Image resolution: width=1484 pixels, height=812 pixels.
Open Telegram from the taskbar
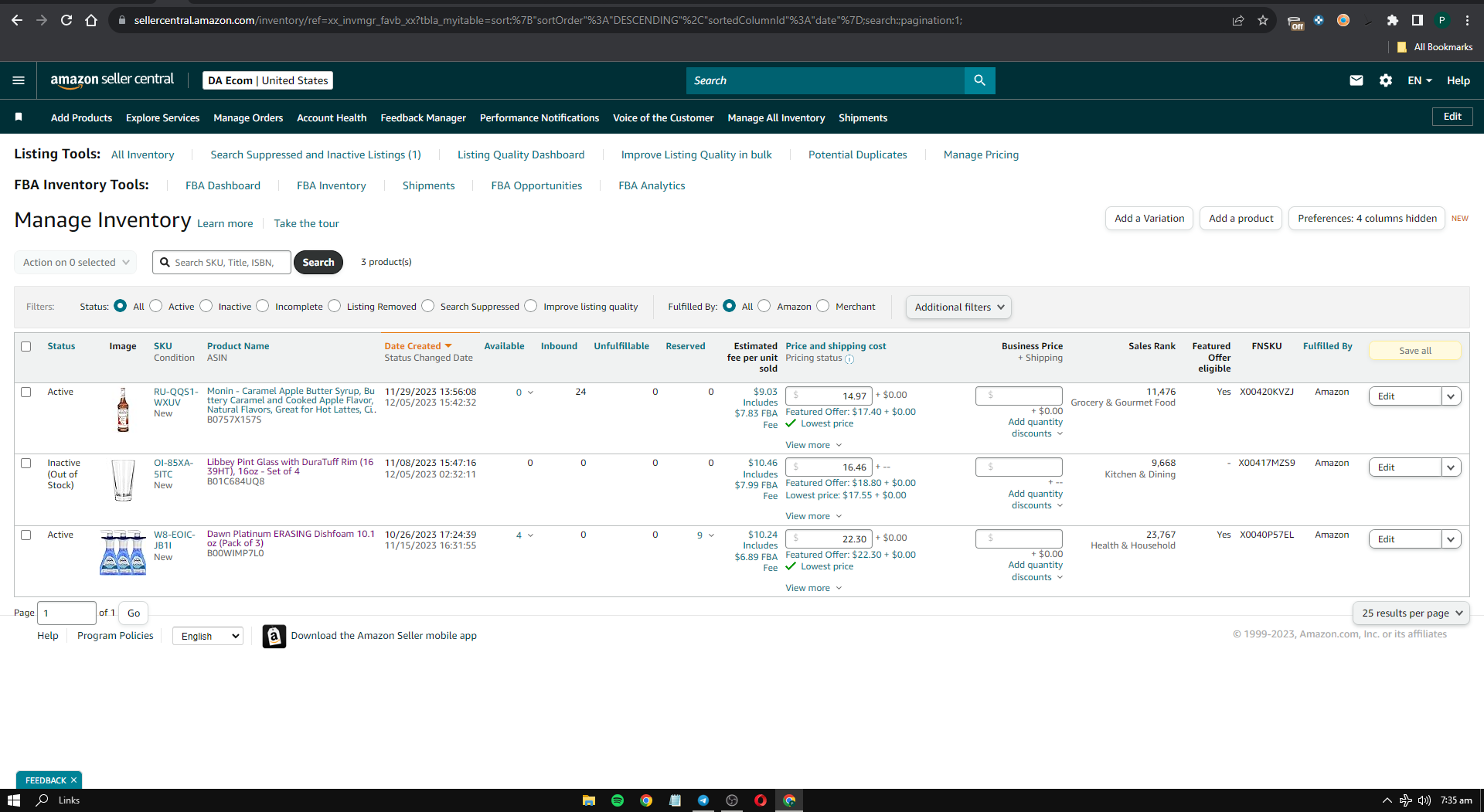[x=703, y=800]
